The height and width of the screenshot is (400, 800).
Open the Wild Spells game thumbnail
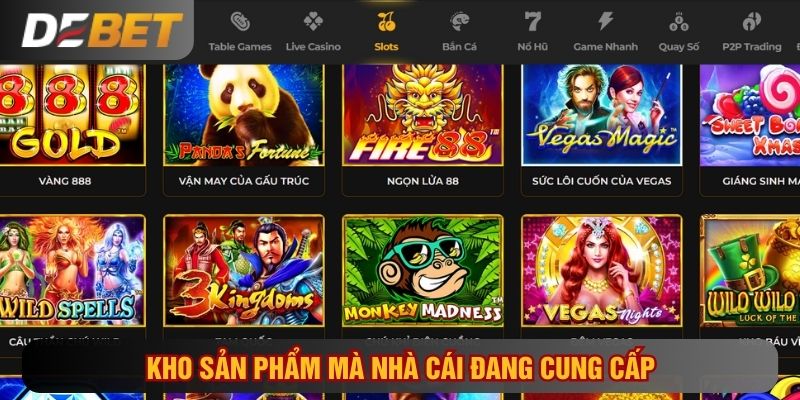[72, 270]
